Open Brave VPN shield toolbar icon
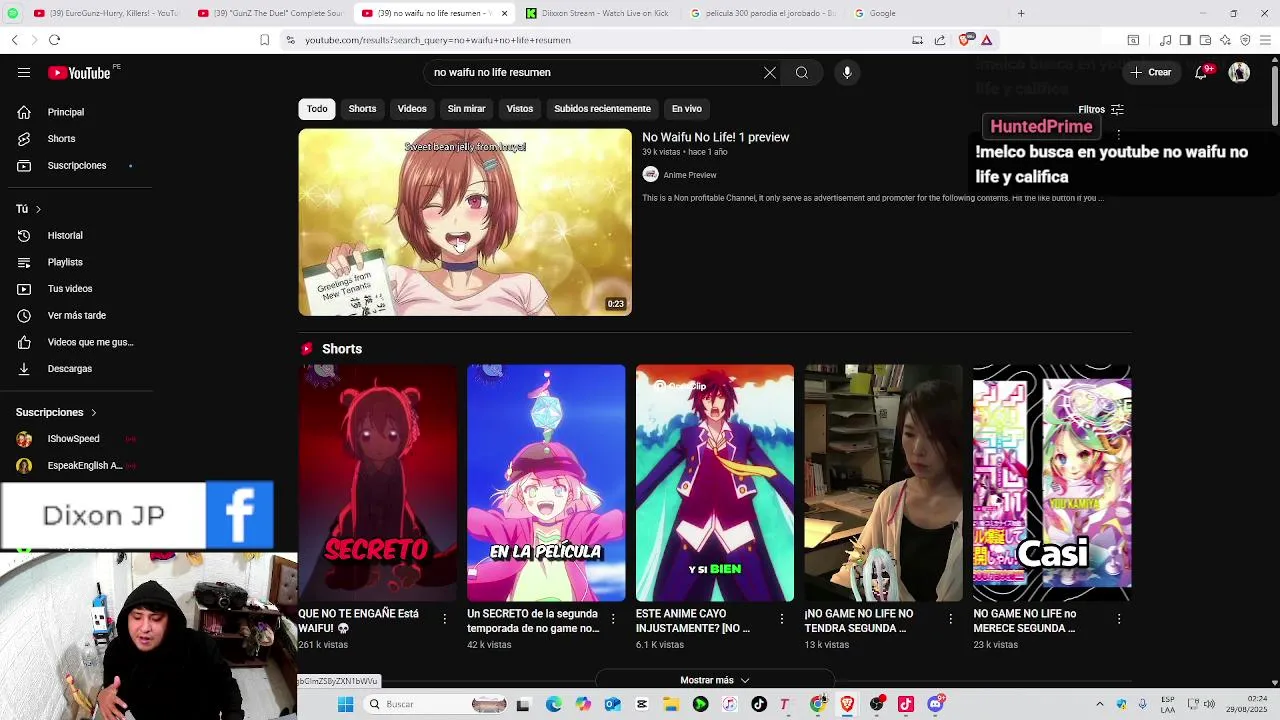 coord(1245,40)
